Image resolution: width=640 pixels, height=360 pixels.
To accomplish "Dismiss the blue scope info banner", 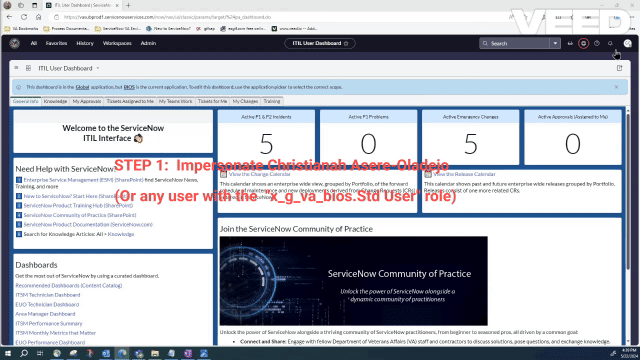I will click(x=616, y=87).
